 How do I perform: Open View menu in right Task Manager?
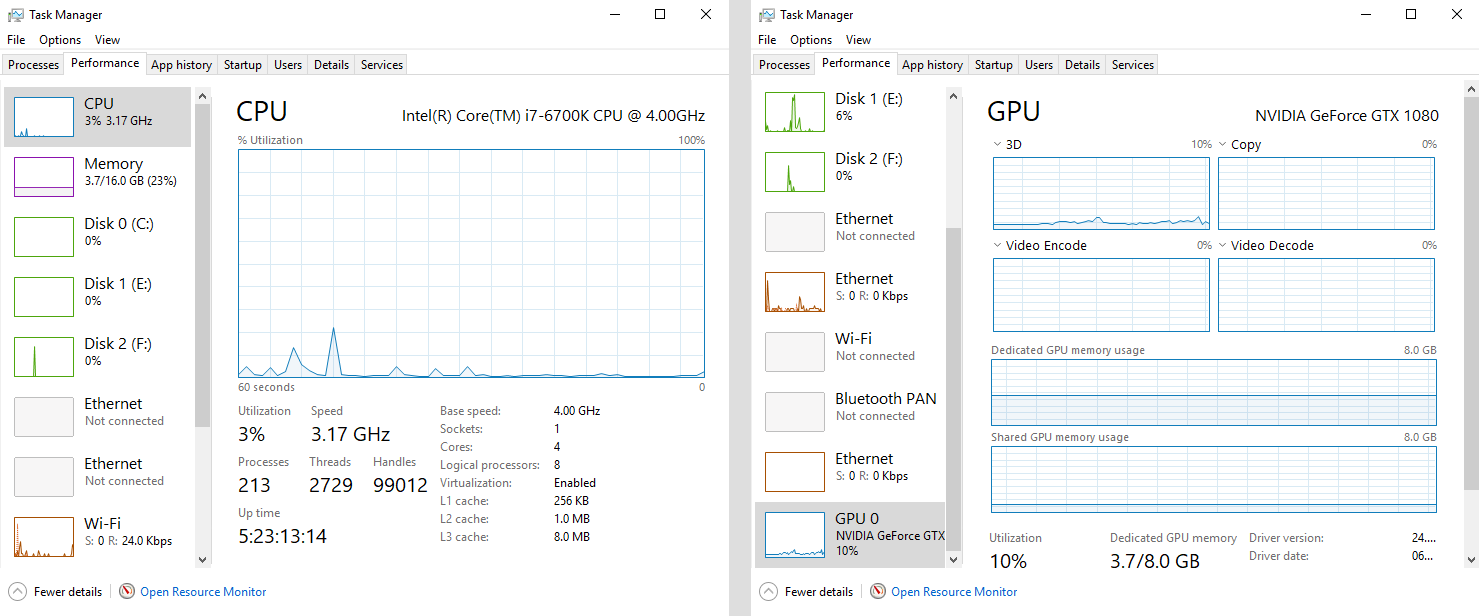pyautogui.click(x=858, y=40)
